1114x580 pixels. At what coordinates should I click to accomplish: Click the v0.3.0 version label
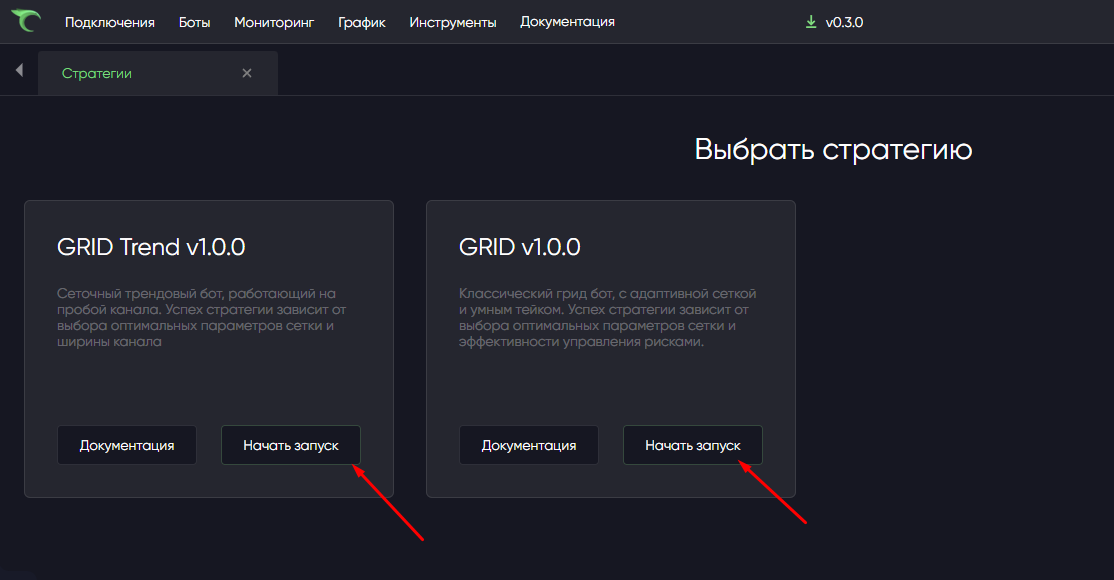click(x=844, y=22)
